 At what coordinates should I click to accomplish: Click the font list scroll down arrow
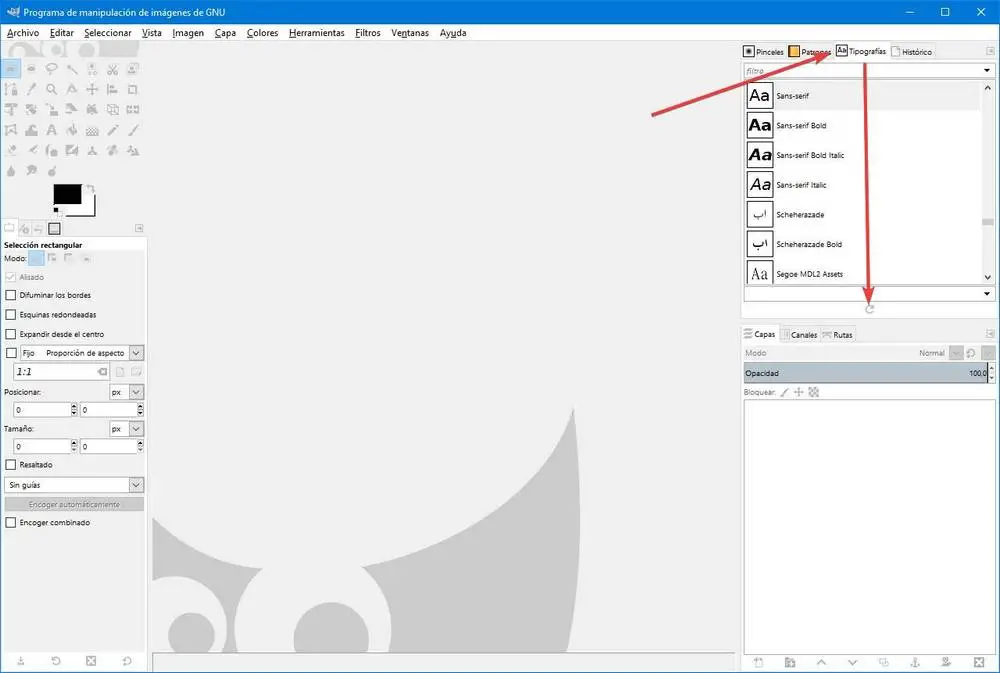coord(988,277)
